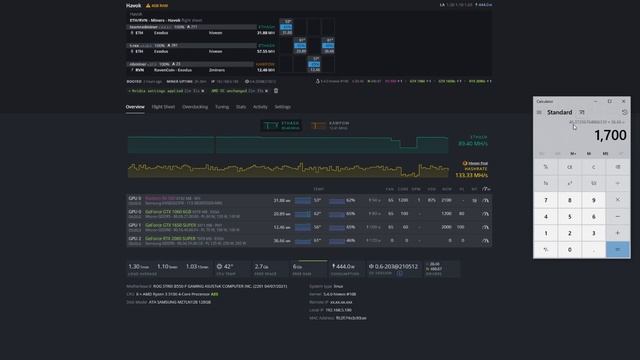This screenshot has width=640, height=360.
Task: Open the Calculator navigation hamburger menu
Action: 539,112
